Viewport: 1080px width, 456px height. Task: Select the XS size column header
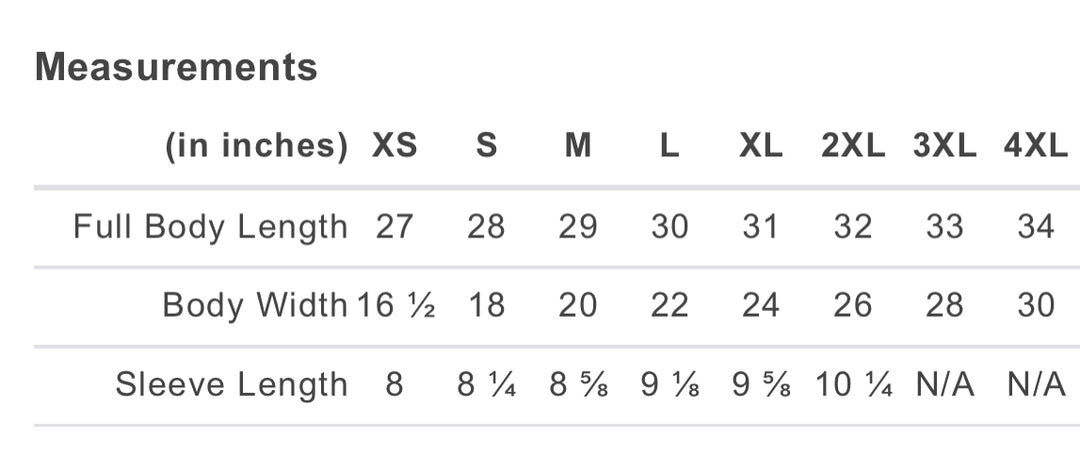[x=395, y=146]
